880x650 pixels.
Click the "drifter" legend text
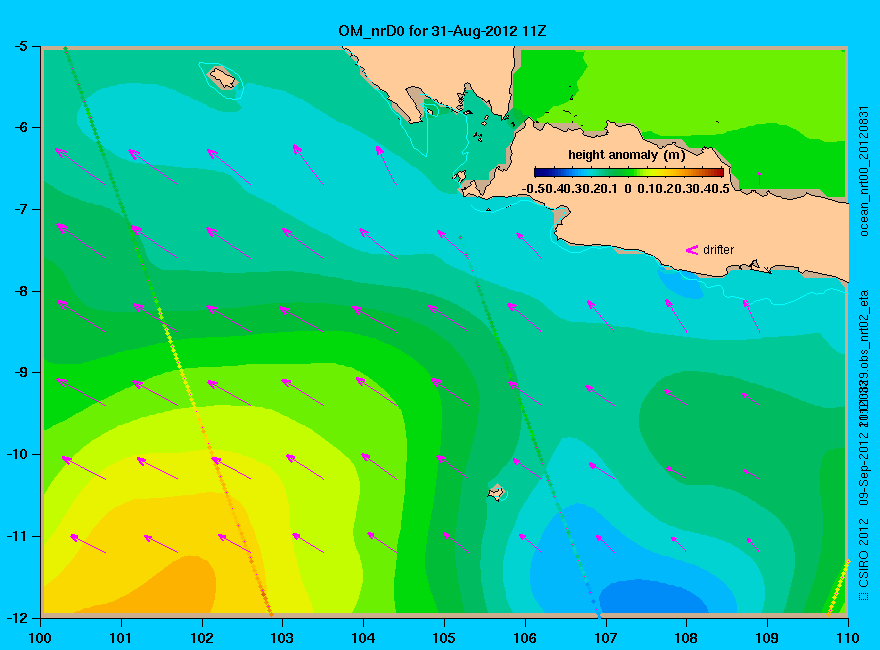click(x=718, y=250)
